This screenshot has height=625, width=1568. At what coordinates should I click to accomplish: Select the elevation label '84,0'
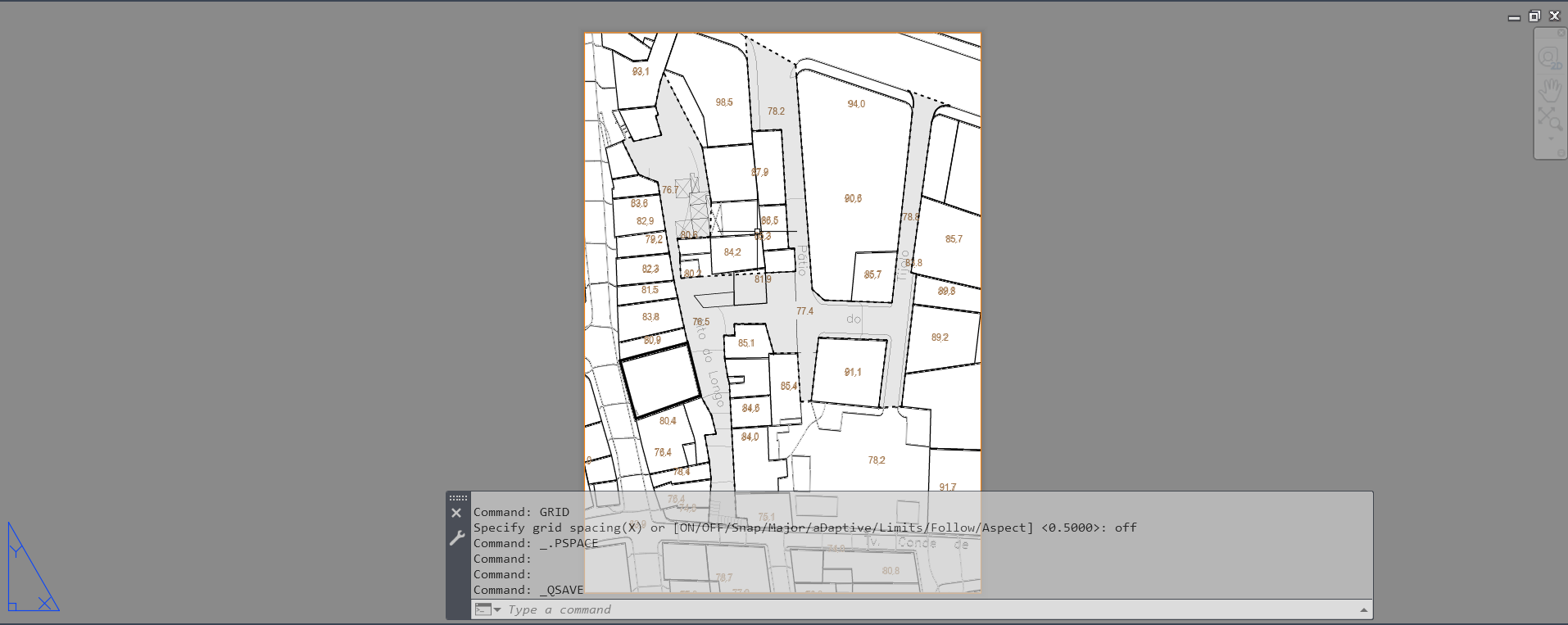(x=750, y=437)
